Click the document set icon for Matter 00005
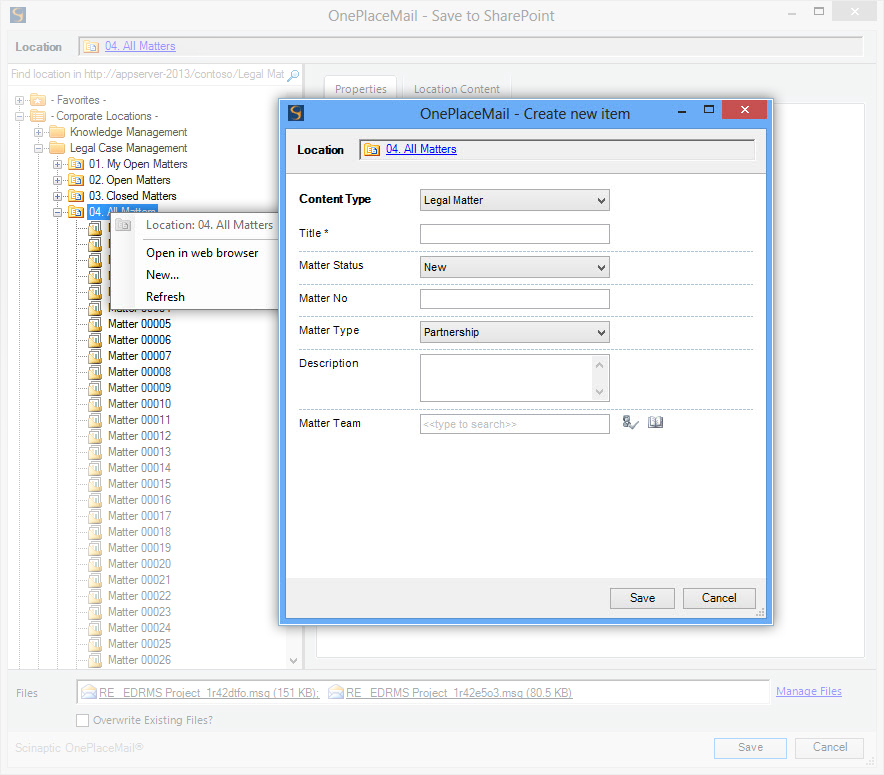 [95, 324]
